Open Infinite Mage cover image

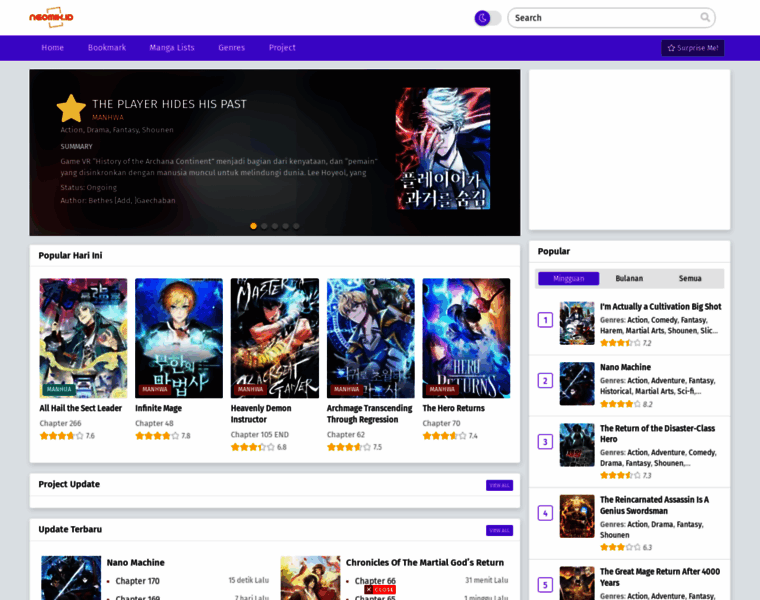click(x=179, y=338)
